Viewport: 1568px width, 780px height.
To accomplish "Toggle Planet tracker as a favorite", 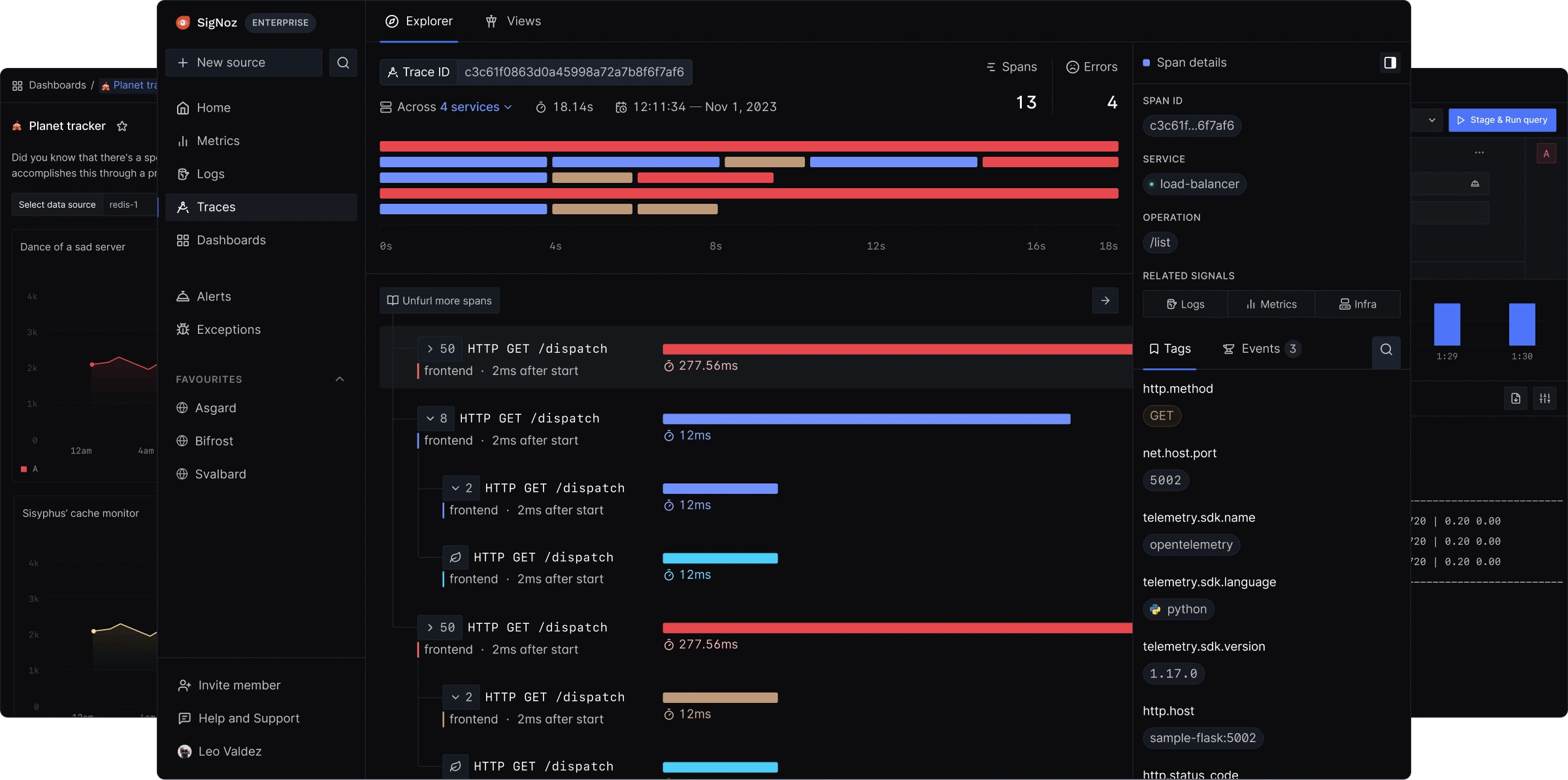I will click(122, 126).
